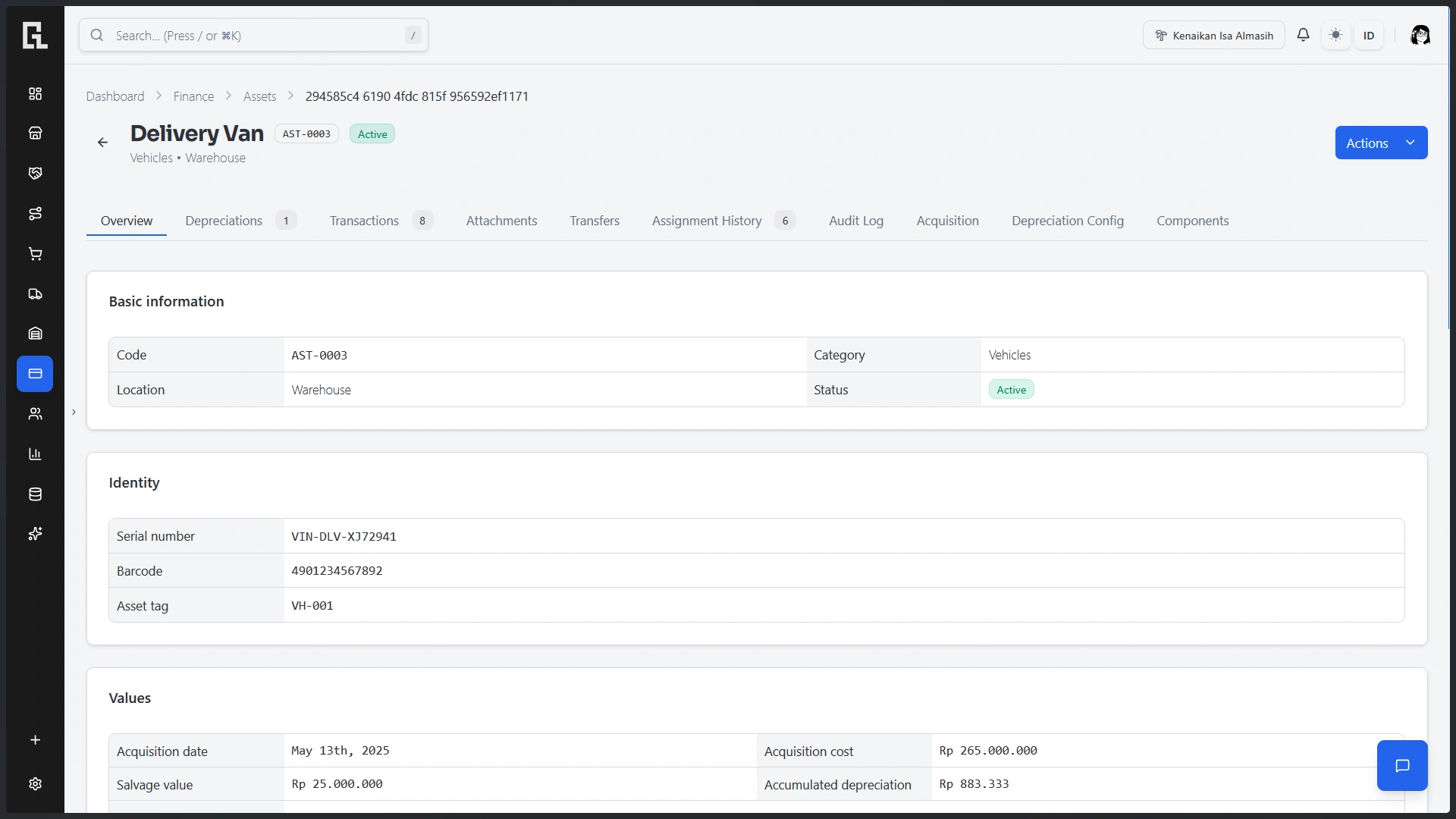
Task: Click the asset ID breadcrumb 294585c4
Action: tap(417, 96)
